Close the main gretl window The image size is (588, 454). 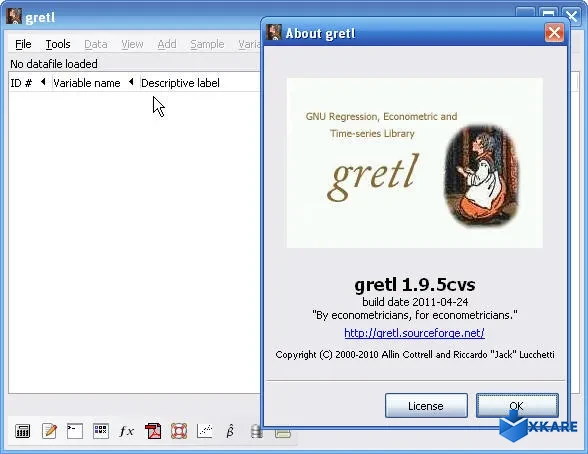(x=572, y=15)
